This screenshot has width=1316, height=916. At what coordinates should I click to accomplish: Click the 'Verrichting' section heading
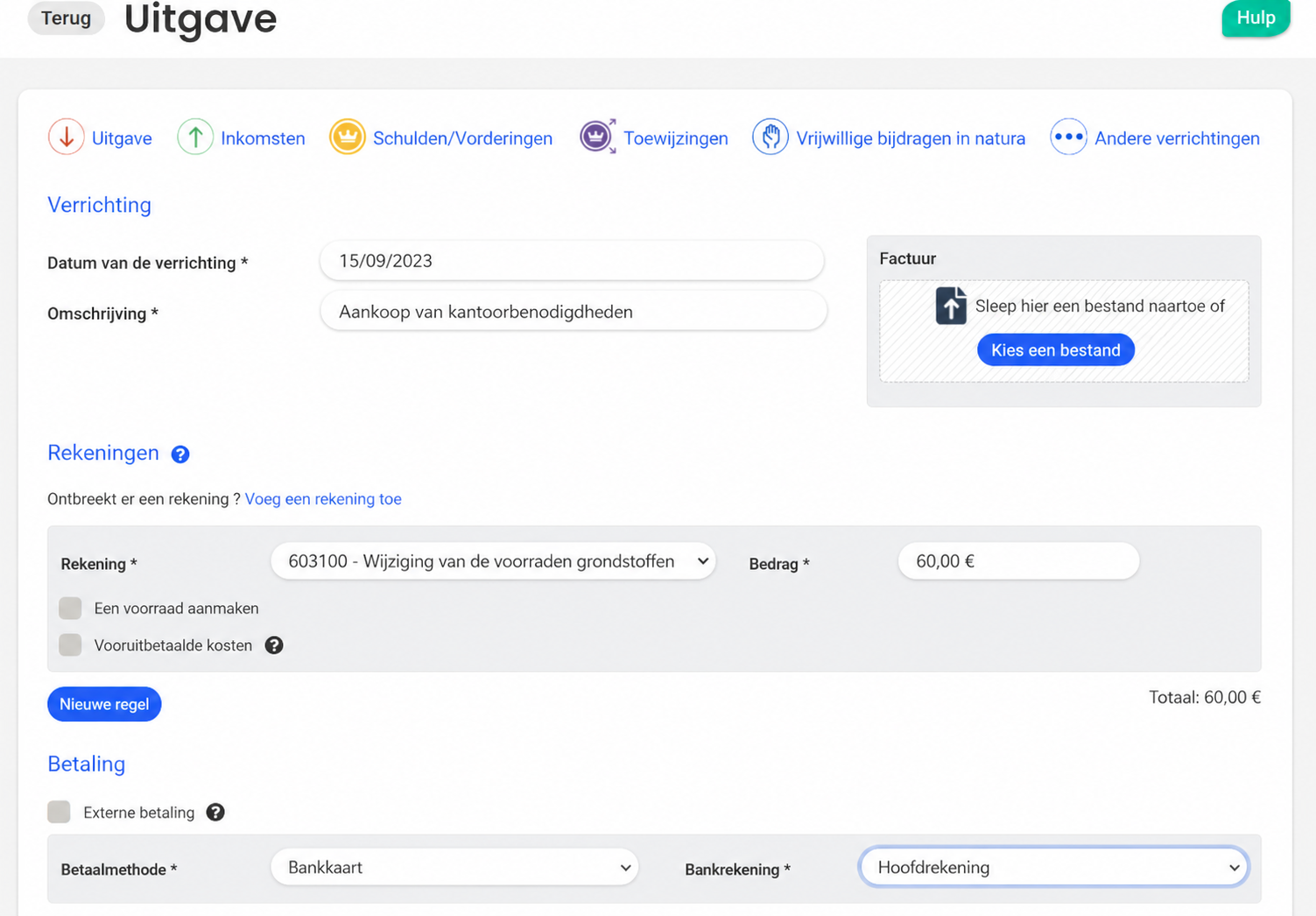99,205
